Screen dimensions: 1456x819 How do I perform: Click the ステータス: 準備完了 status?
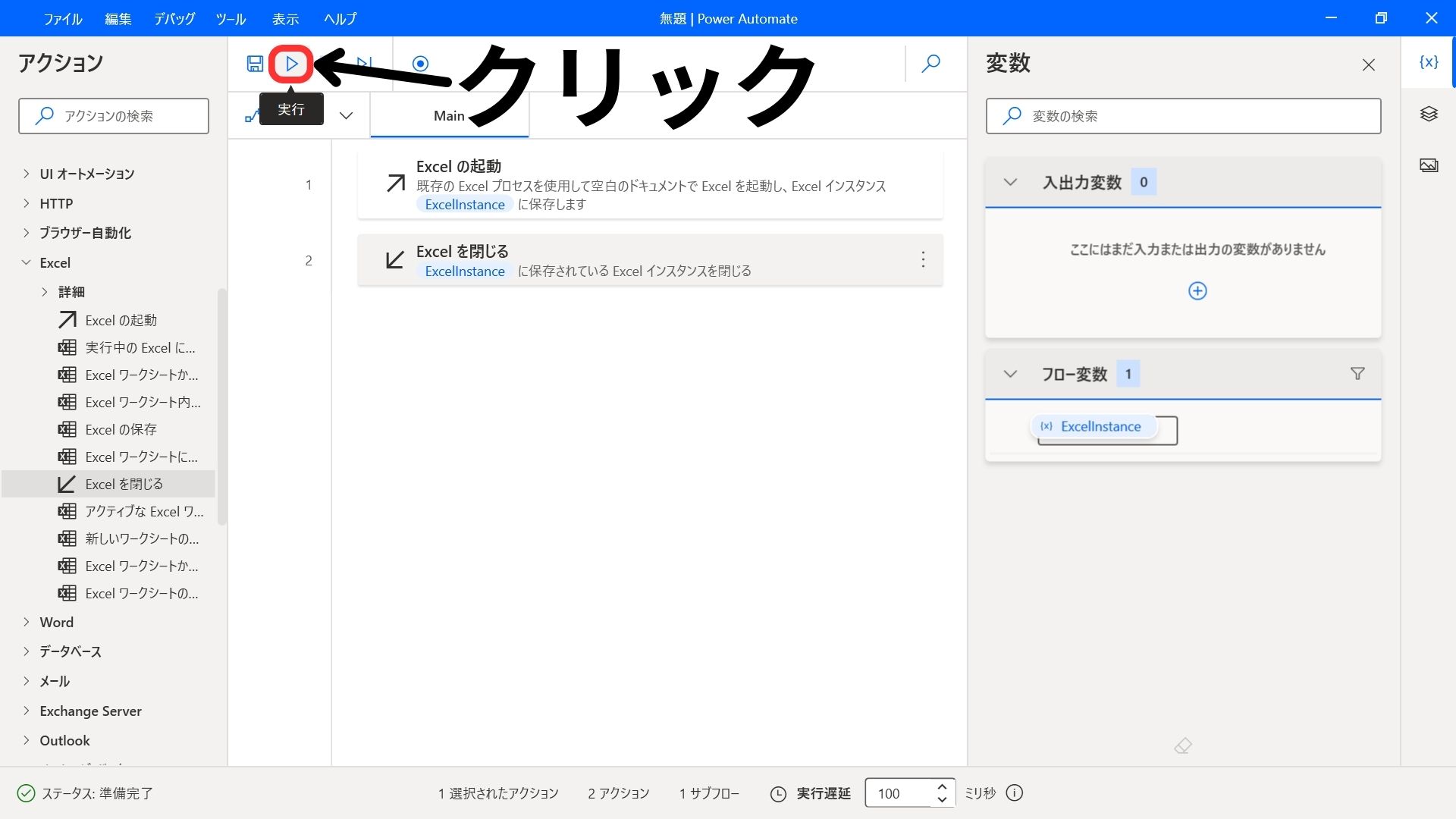[x=85, y=793]
